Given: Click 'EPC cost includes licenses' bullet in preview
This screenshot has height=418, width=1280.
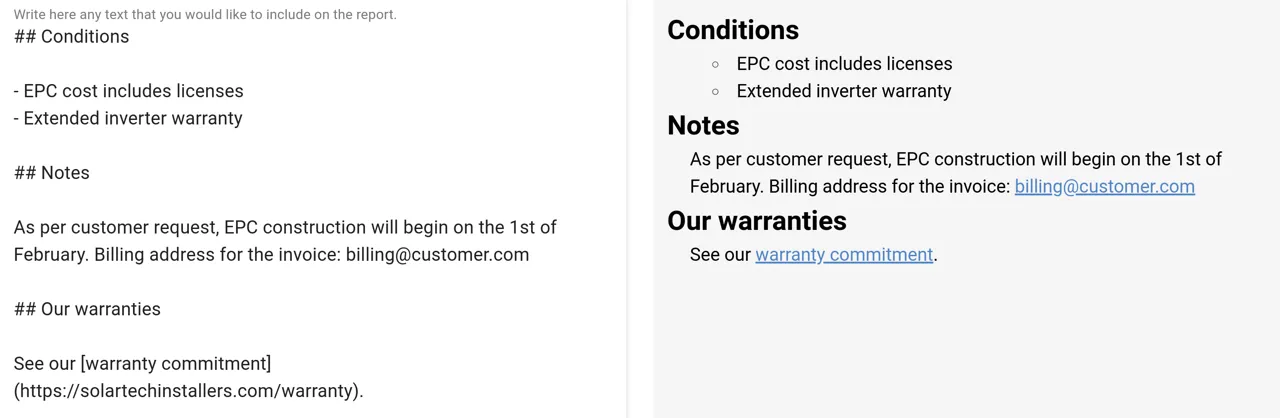Looking at the screenshot, I should pos(844,63).
